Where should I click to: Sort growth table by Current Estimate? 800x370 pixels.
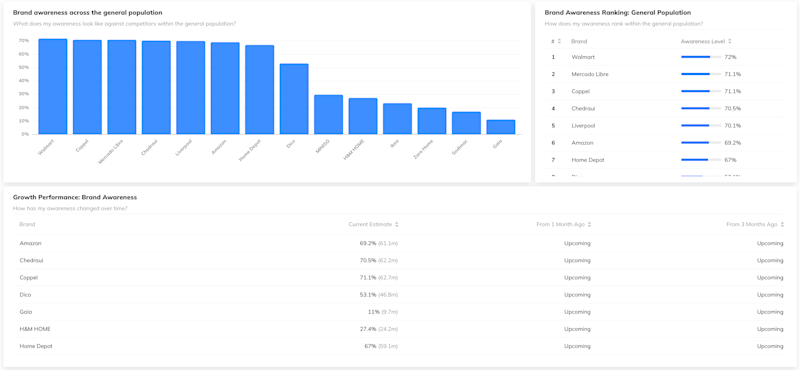(x=396, y=225)
